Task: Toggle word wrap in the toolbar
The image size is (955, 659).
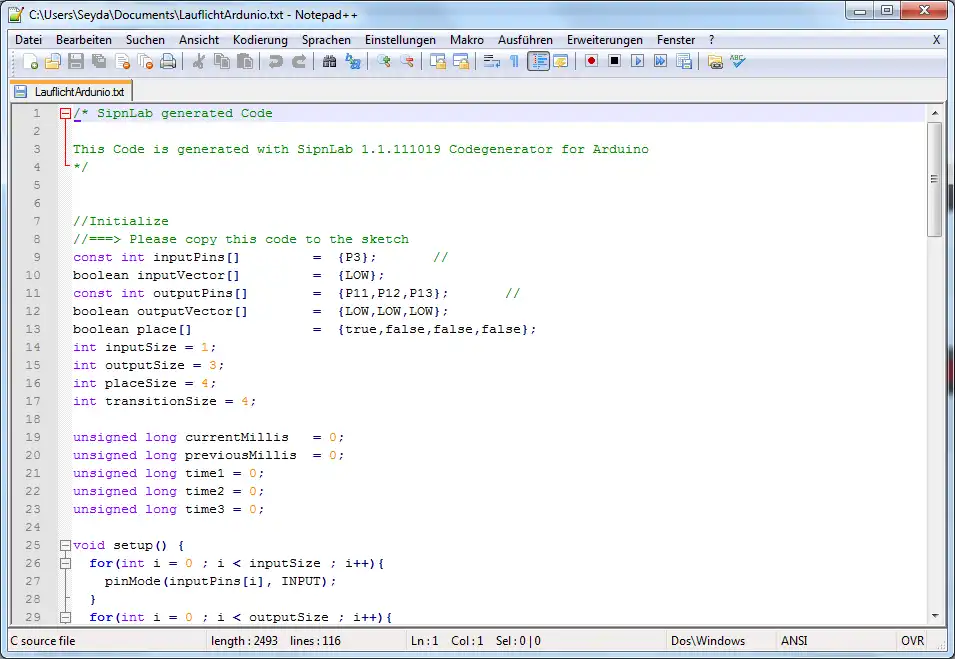Action: (491, 62)
